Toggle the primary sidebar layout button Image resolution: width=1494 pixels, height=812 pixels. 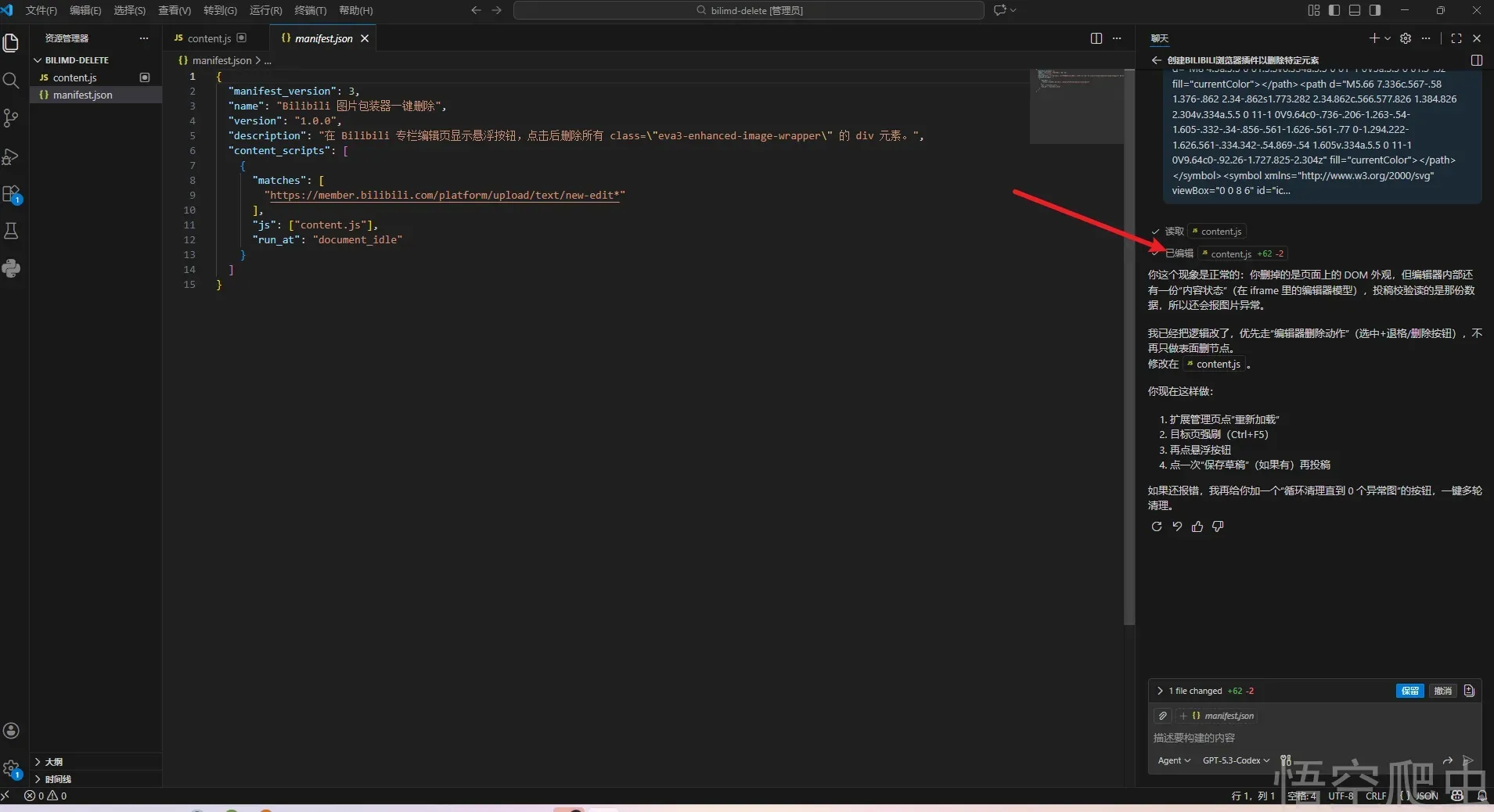point(1334,10)
